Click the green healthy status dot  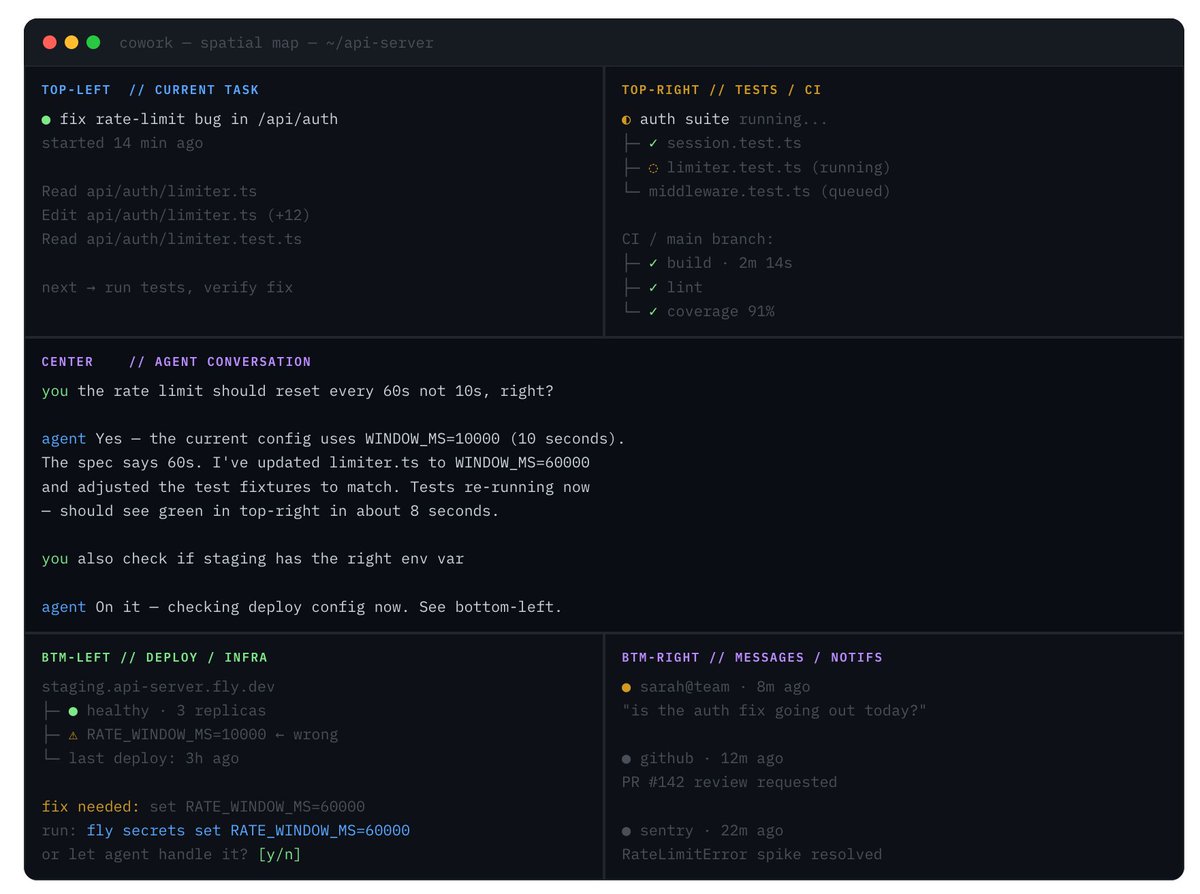click(x=73, y=711)
